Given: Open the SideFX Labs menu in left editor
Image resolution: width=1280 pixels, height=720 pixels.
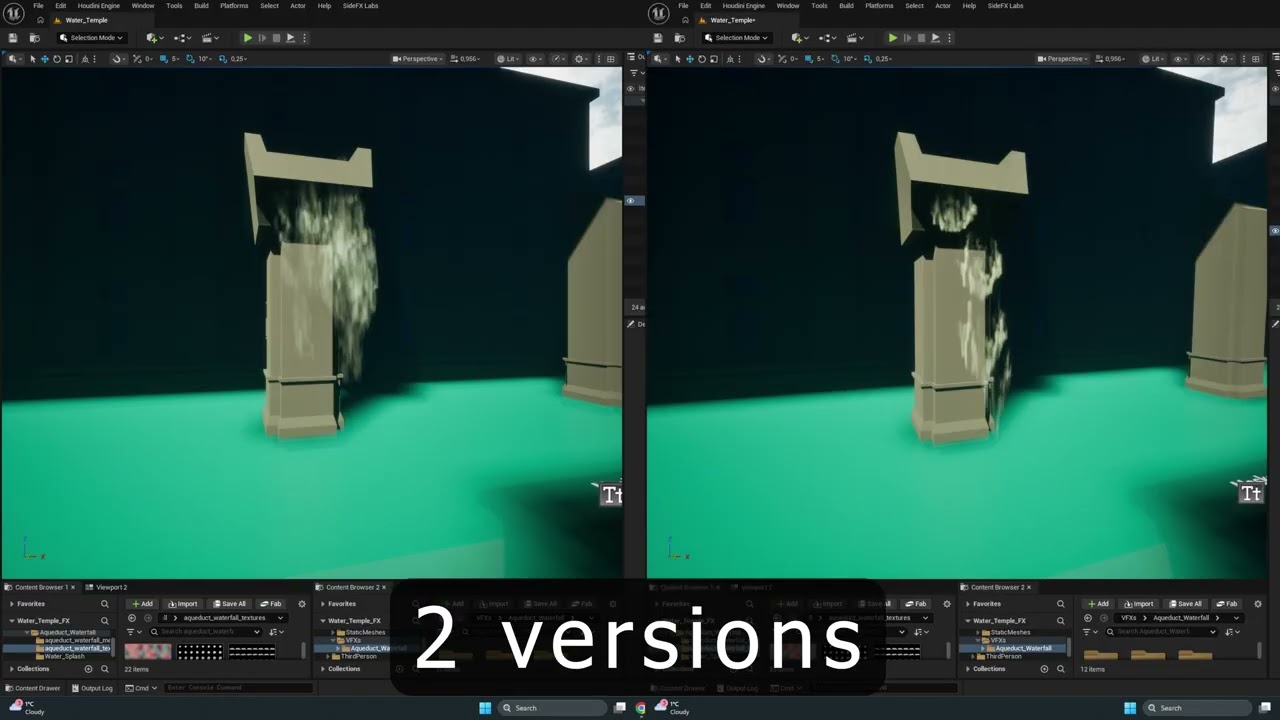Looking at the screenshot, I should click(x=360, y=6).
